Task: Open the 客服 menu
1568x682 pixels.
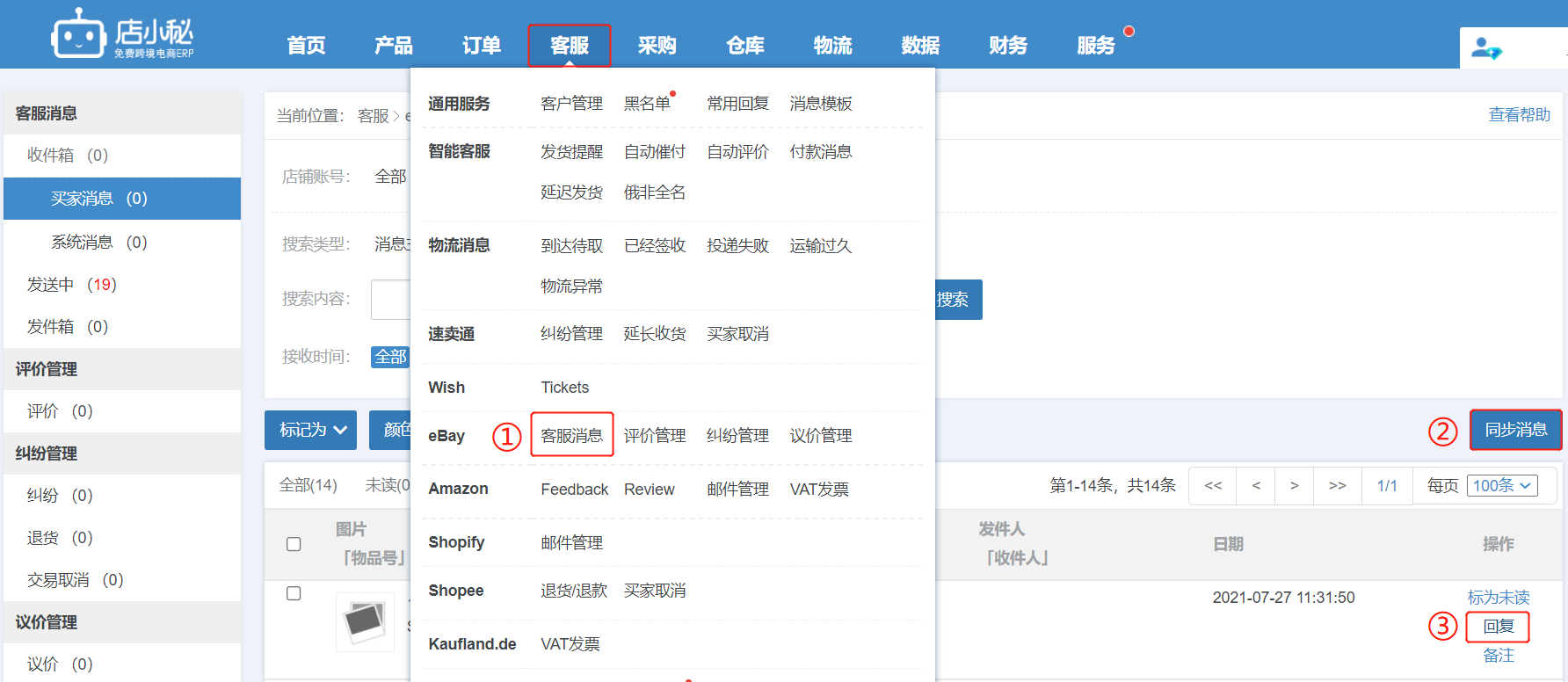Action: (570, 46)
